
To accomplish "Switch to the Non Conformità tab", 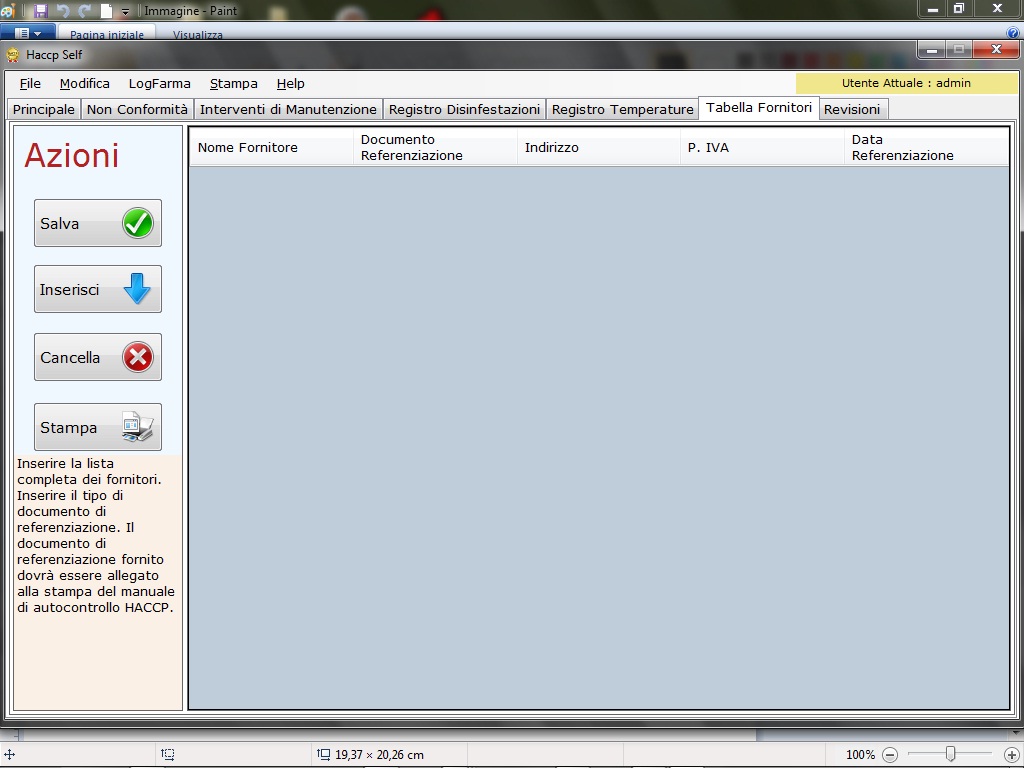I will pyautogui.click(x=137, y=109).
